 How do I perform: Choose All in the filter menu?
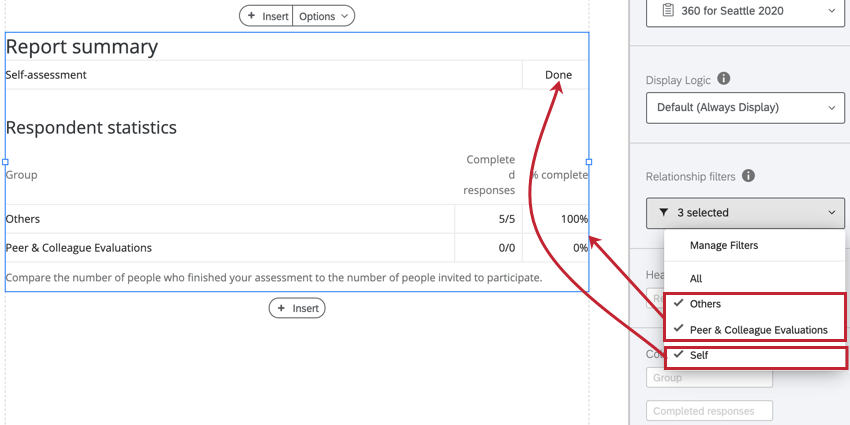coord(696,278)
